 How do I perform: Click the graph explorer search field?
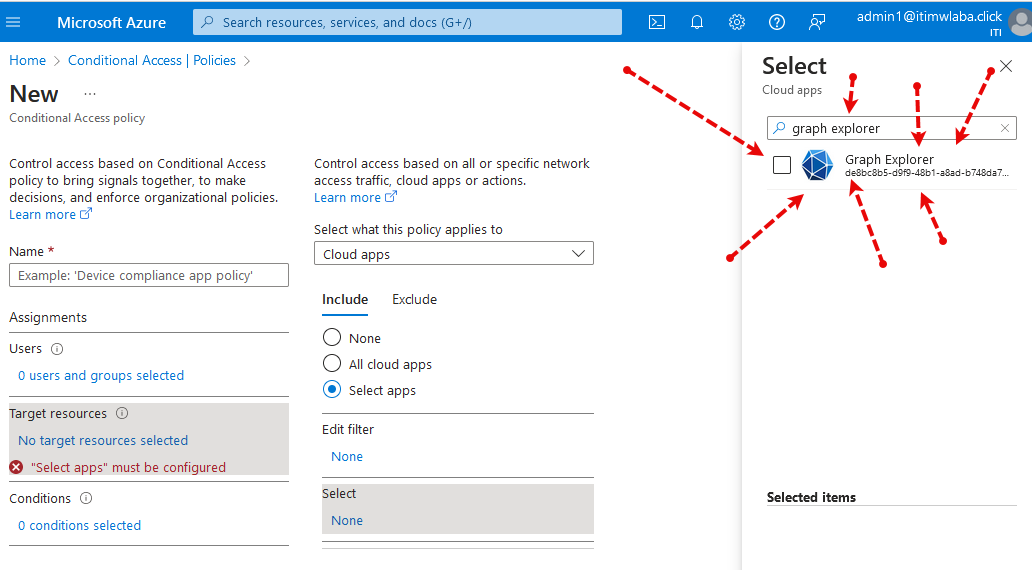point(892,128)
